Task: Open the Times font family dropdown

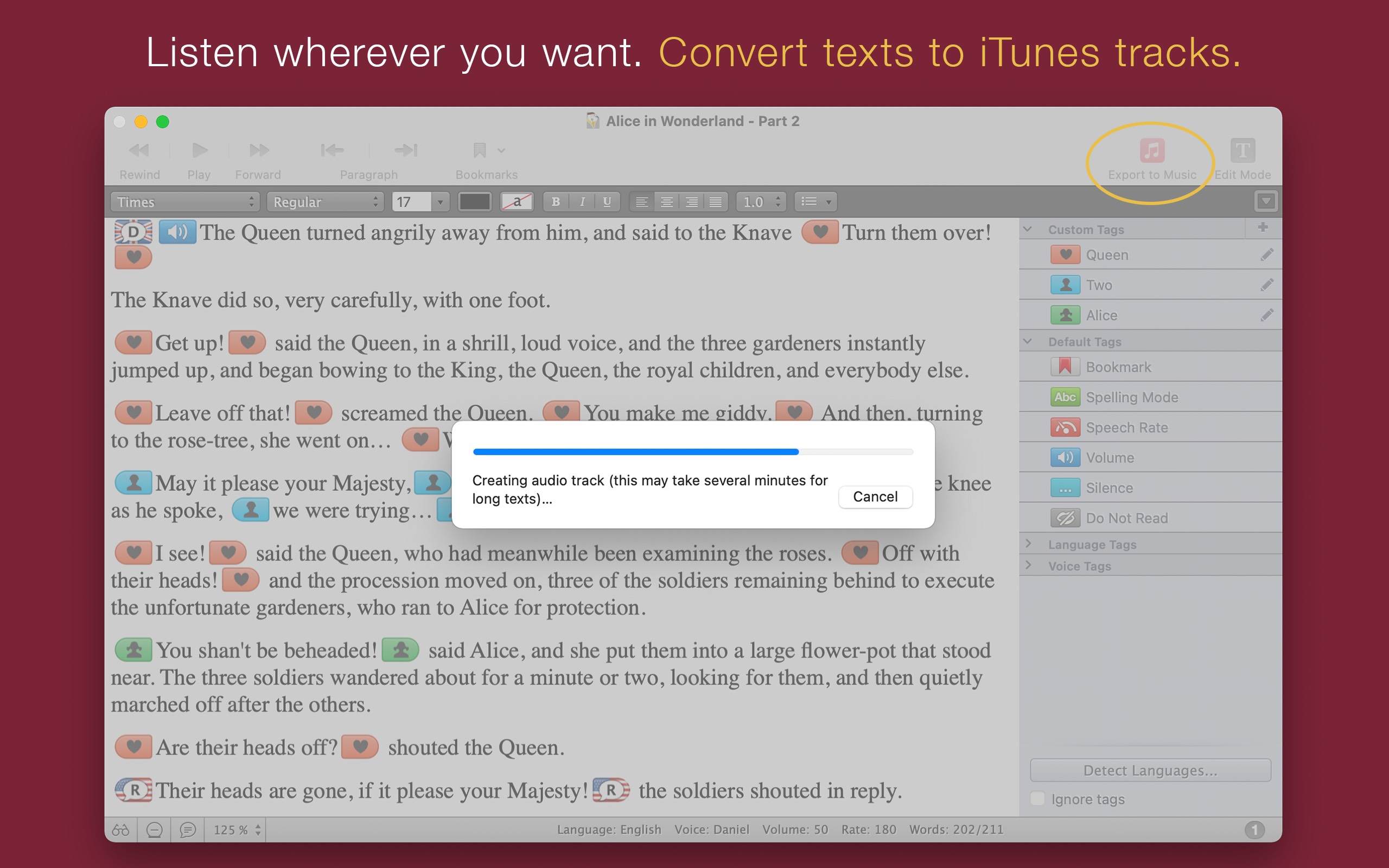Action: point(185,201)
